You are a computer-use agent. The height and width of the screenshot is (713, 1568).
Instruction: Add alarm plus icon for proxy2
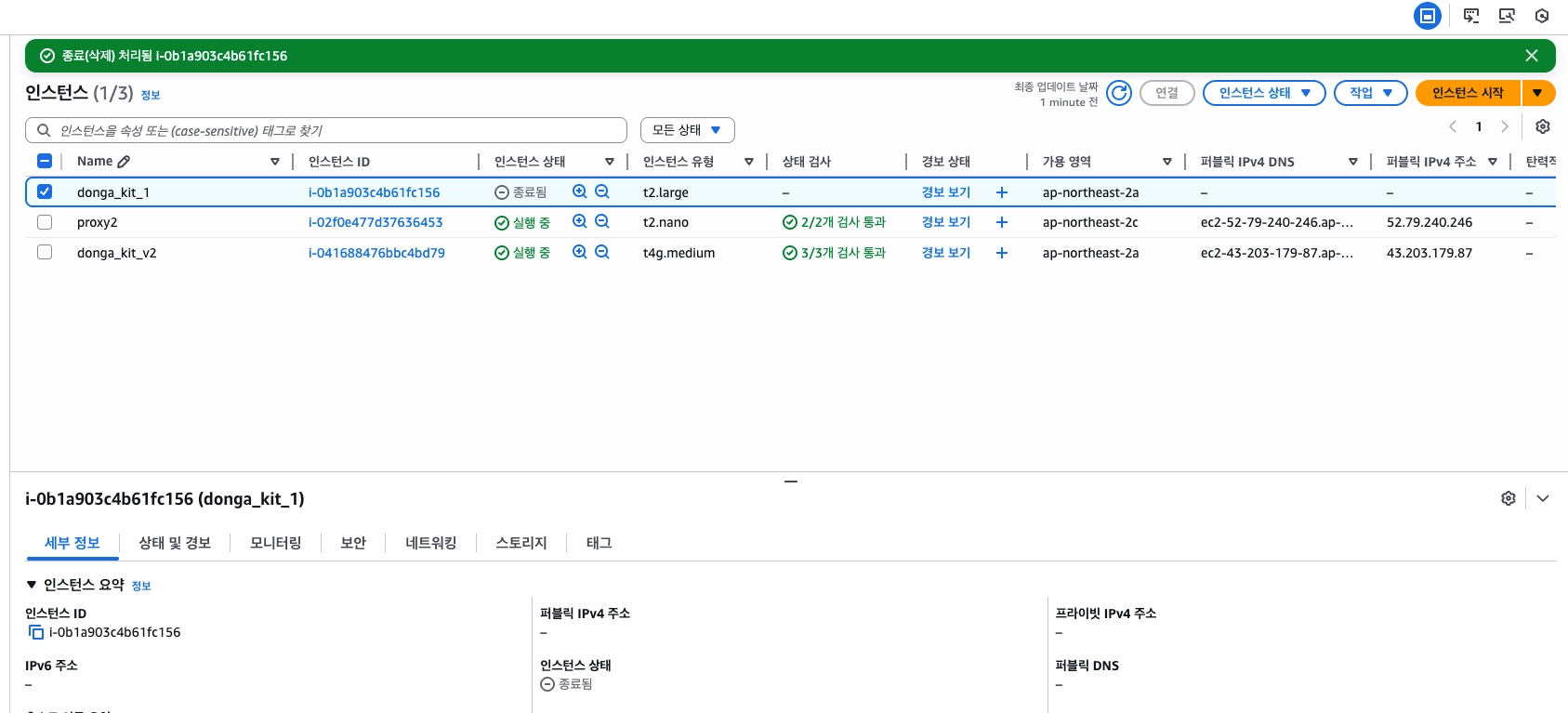coord(1002,222)
